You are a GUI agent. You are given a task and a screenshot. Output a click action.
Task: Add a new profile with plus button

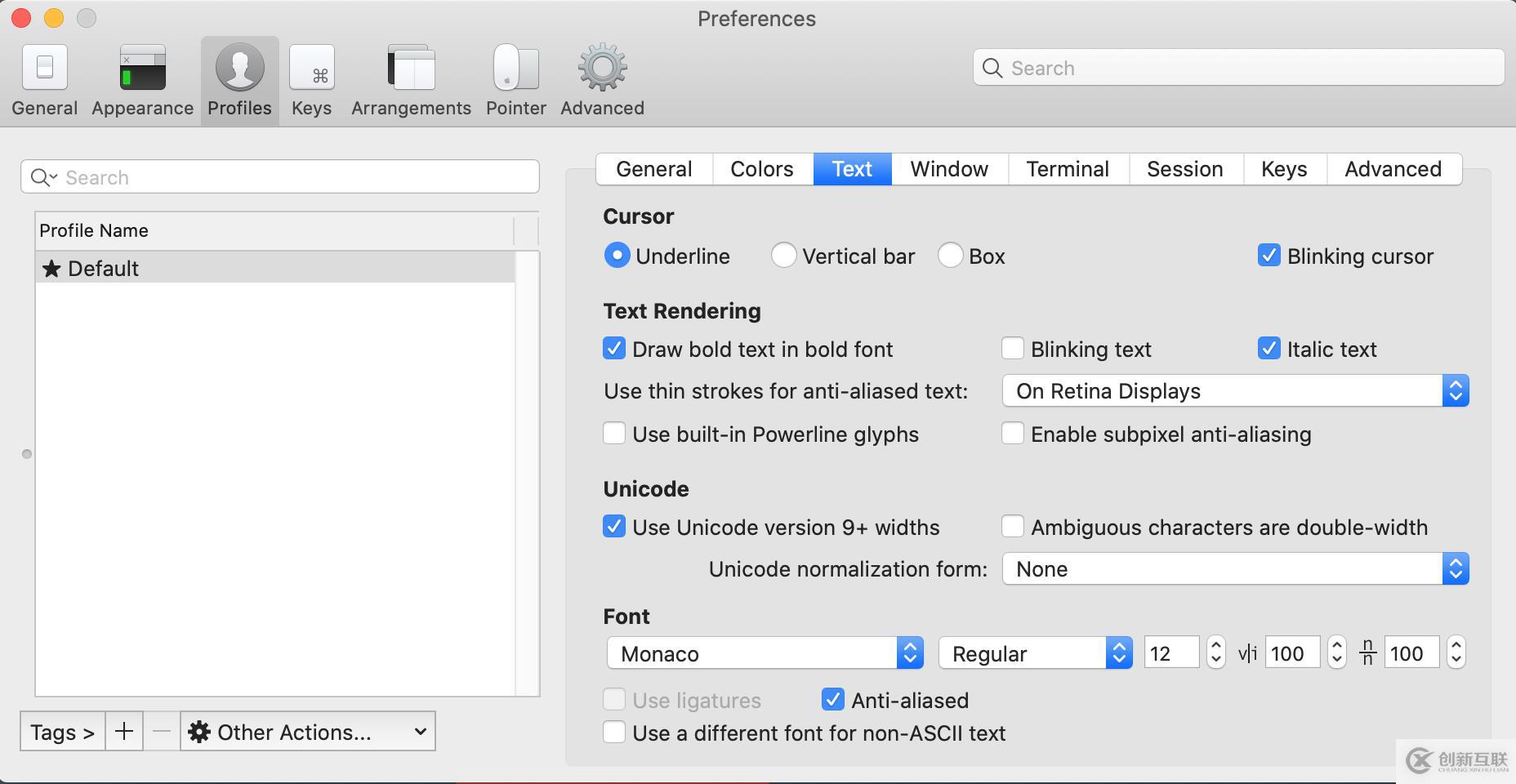(123, 731)
